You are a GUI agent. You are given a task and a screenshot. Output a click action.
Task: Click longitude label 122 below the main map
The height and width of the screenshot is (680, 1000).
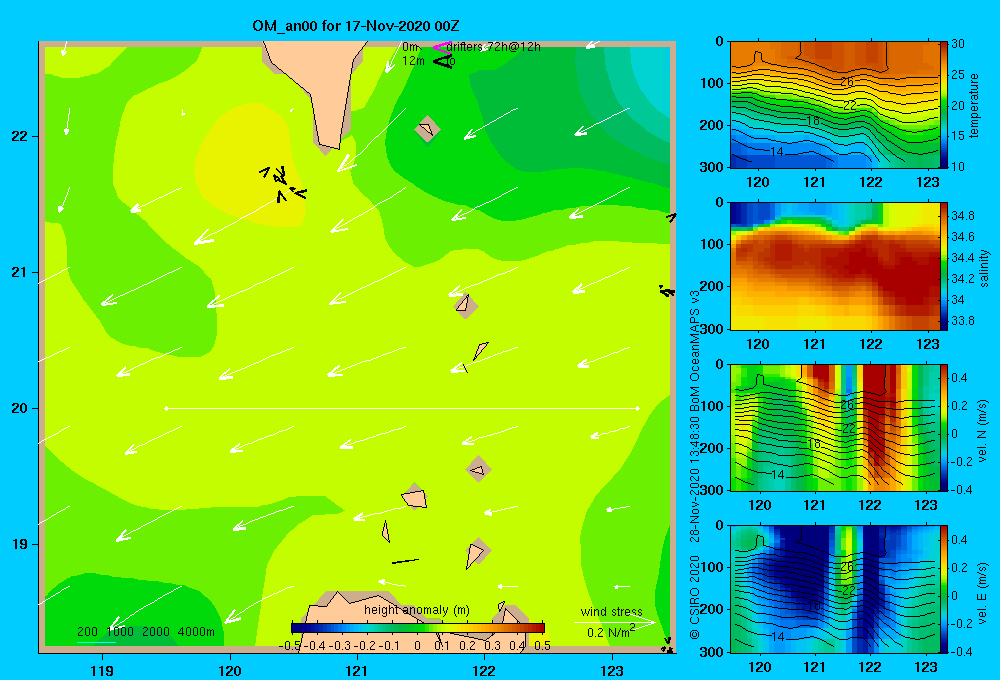[484, 670]
